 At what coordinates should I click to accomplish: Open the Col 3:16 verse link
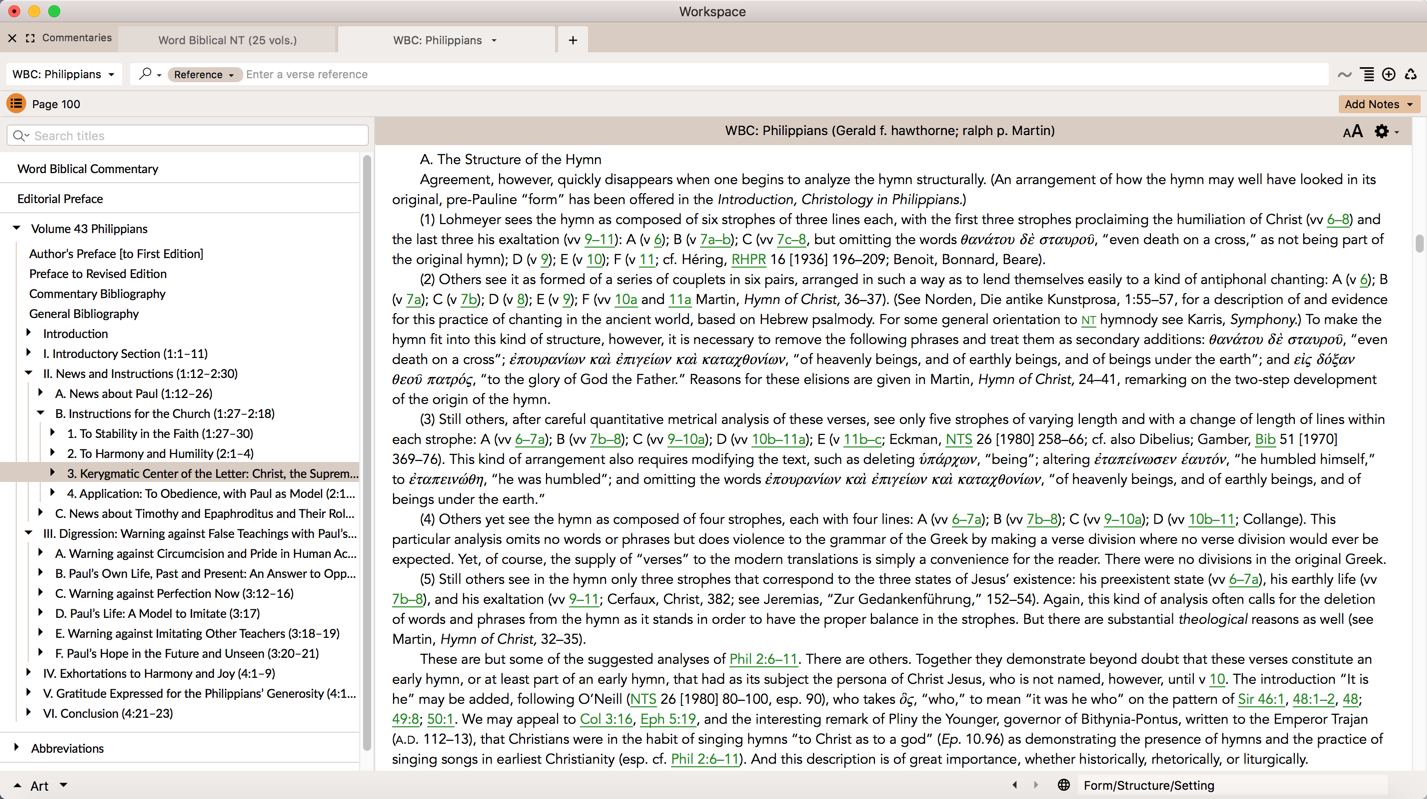(606, 720)
